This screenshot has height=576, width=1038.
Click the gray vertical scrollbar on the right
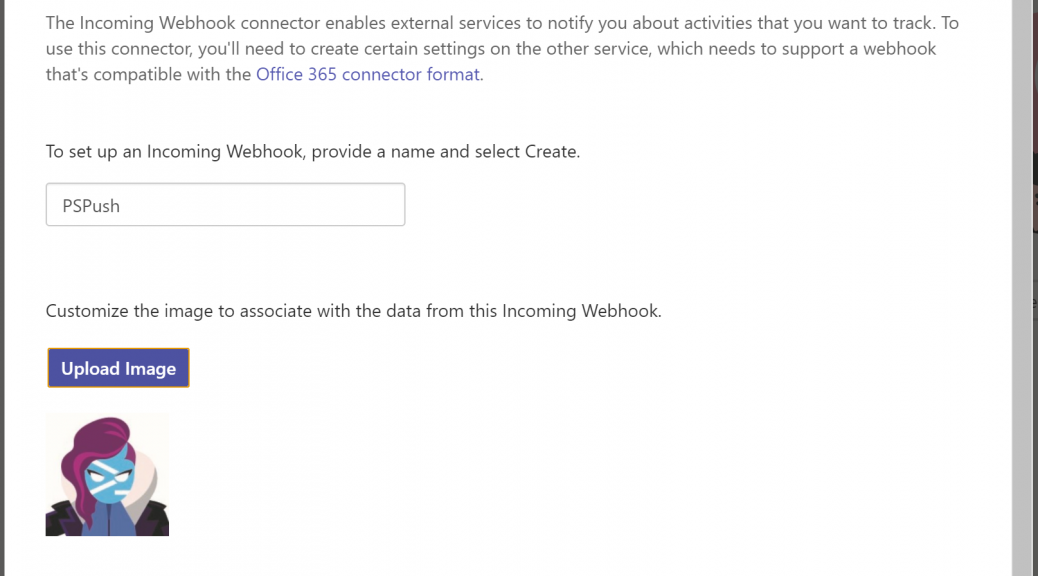coord(1021,288)
